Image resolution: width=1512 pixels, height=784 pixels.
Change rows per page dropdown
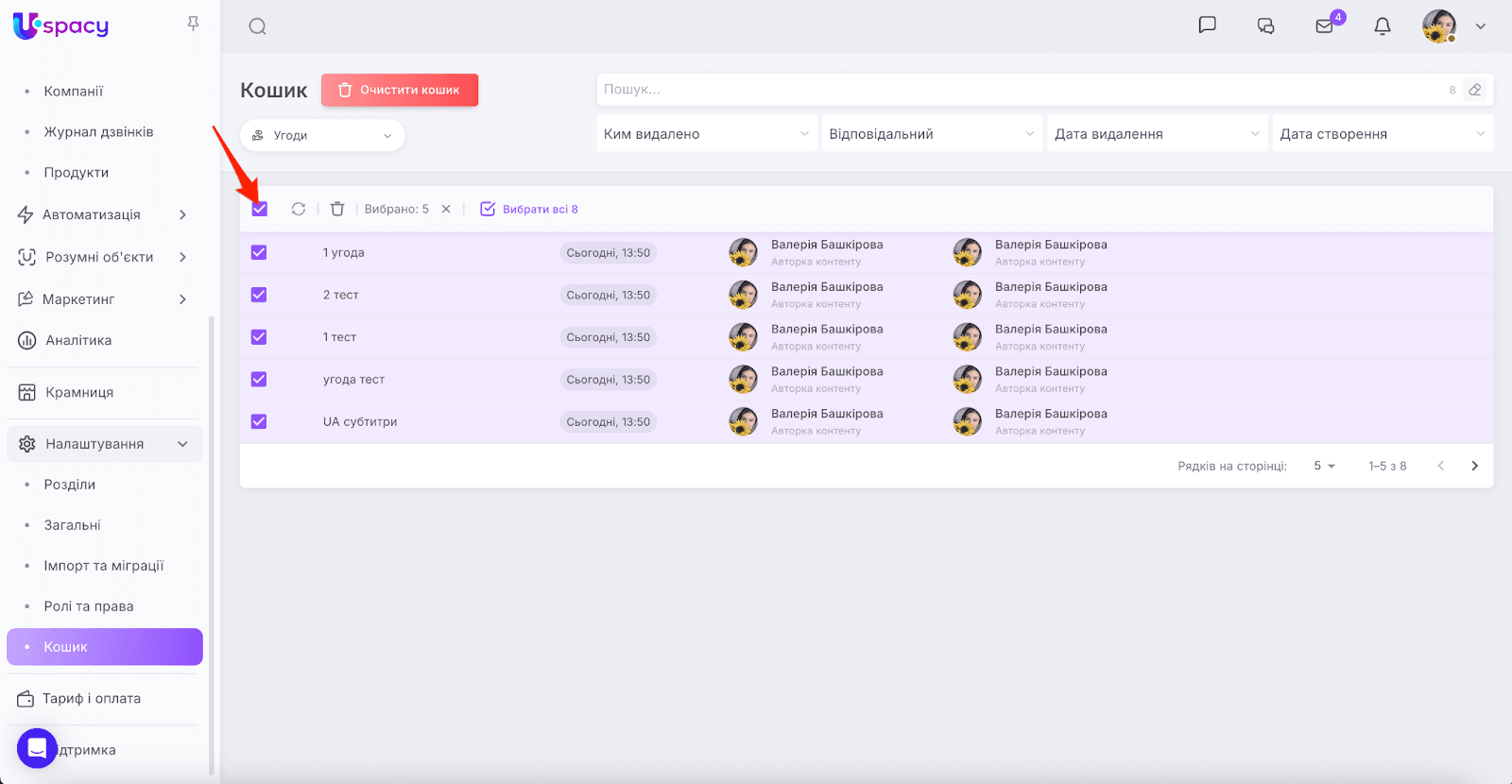pos(1324,466)
